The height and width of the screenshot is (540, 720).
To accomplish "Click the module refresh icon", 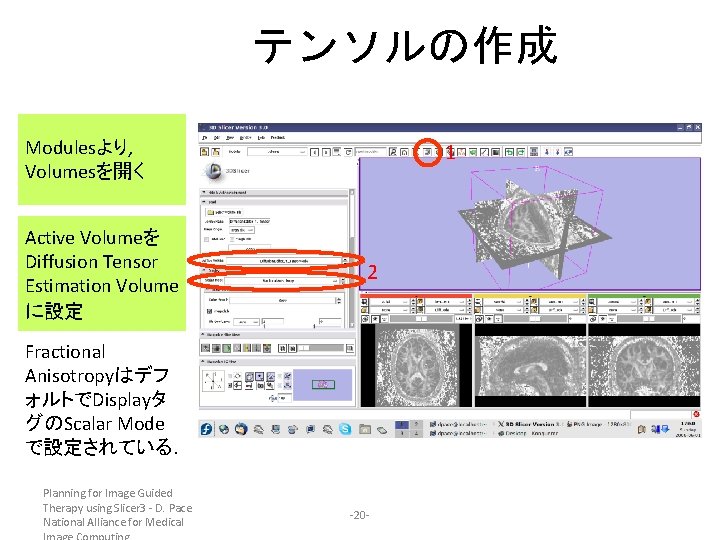I will pyautogui.click(x=349, y=152).
